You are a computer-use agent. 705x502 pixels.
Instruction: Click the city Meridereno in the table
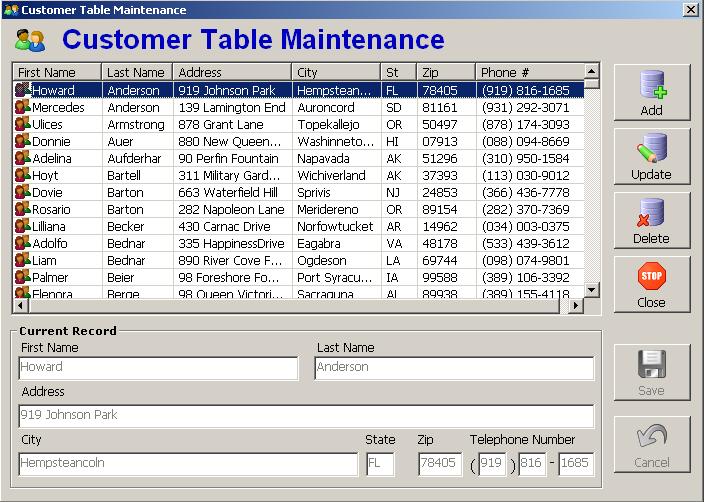[328, 210]
